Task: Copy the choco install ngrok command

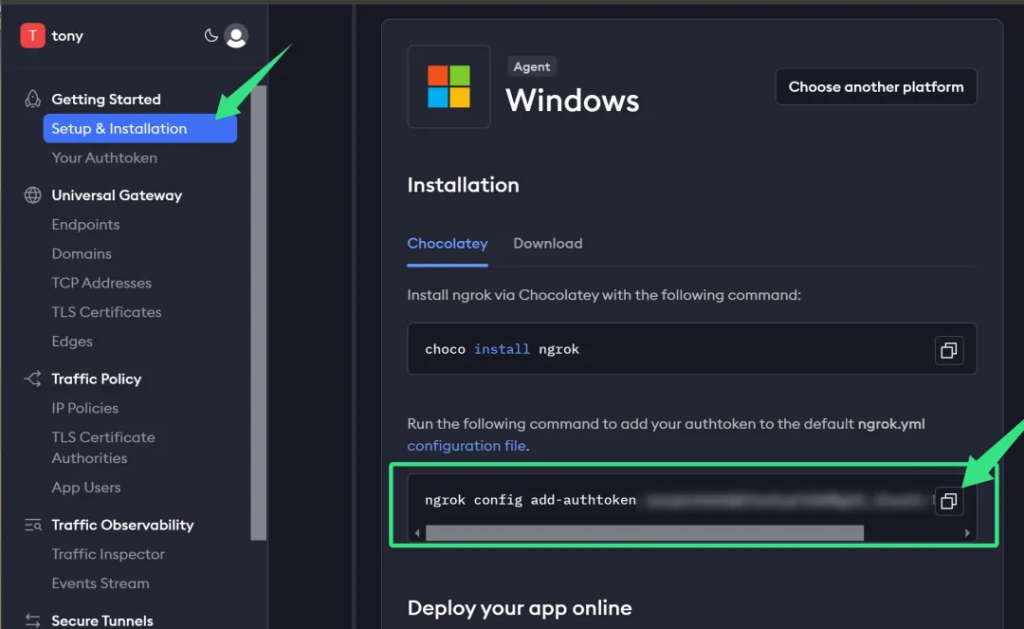Action: tap(949, 350)
